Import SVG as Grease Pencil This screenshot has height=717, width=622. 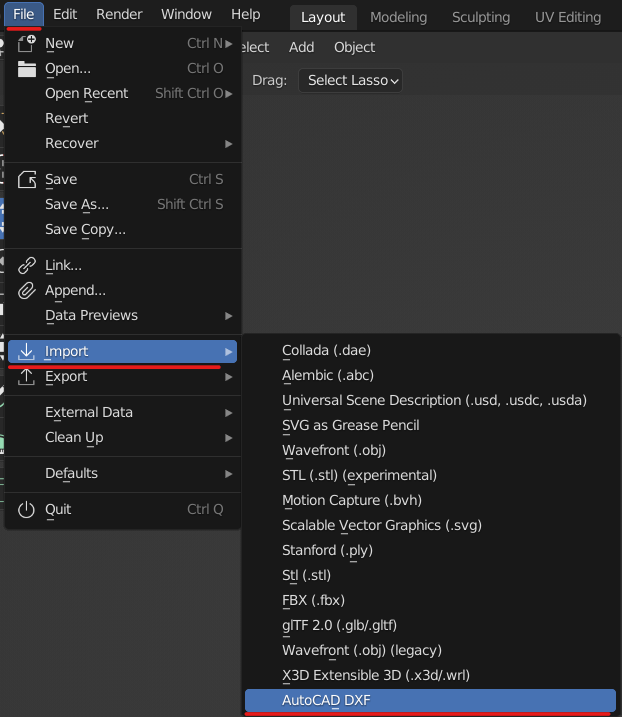430,425
